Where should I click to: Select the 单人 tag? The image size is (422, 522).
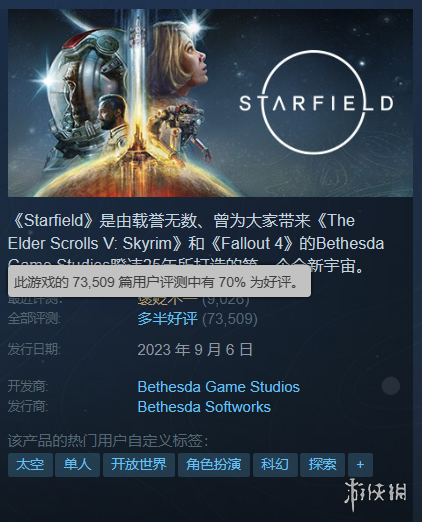tap(77, 465)
